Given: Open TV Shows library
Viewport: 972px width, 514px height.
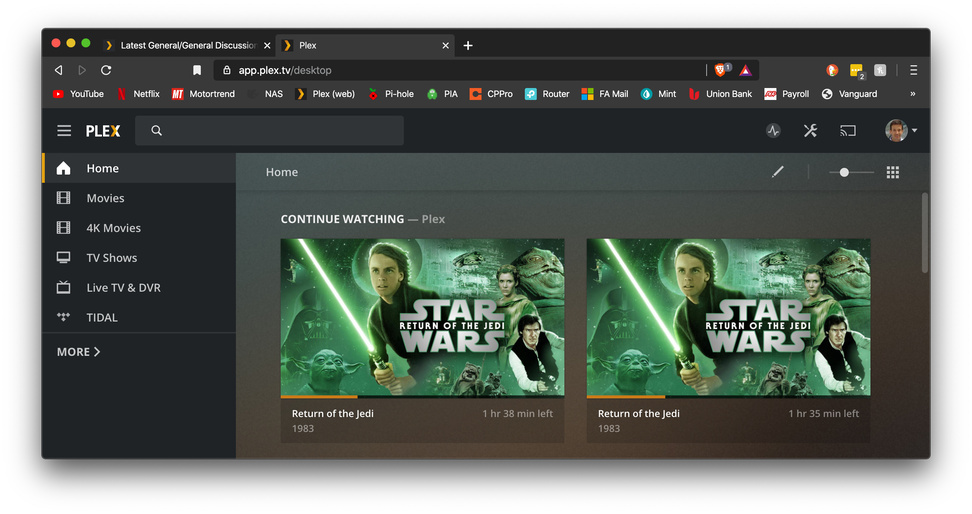Looking at the screenshot, I should click(x=140, y=257).
